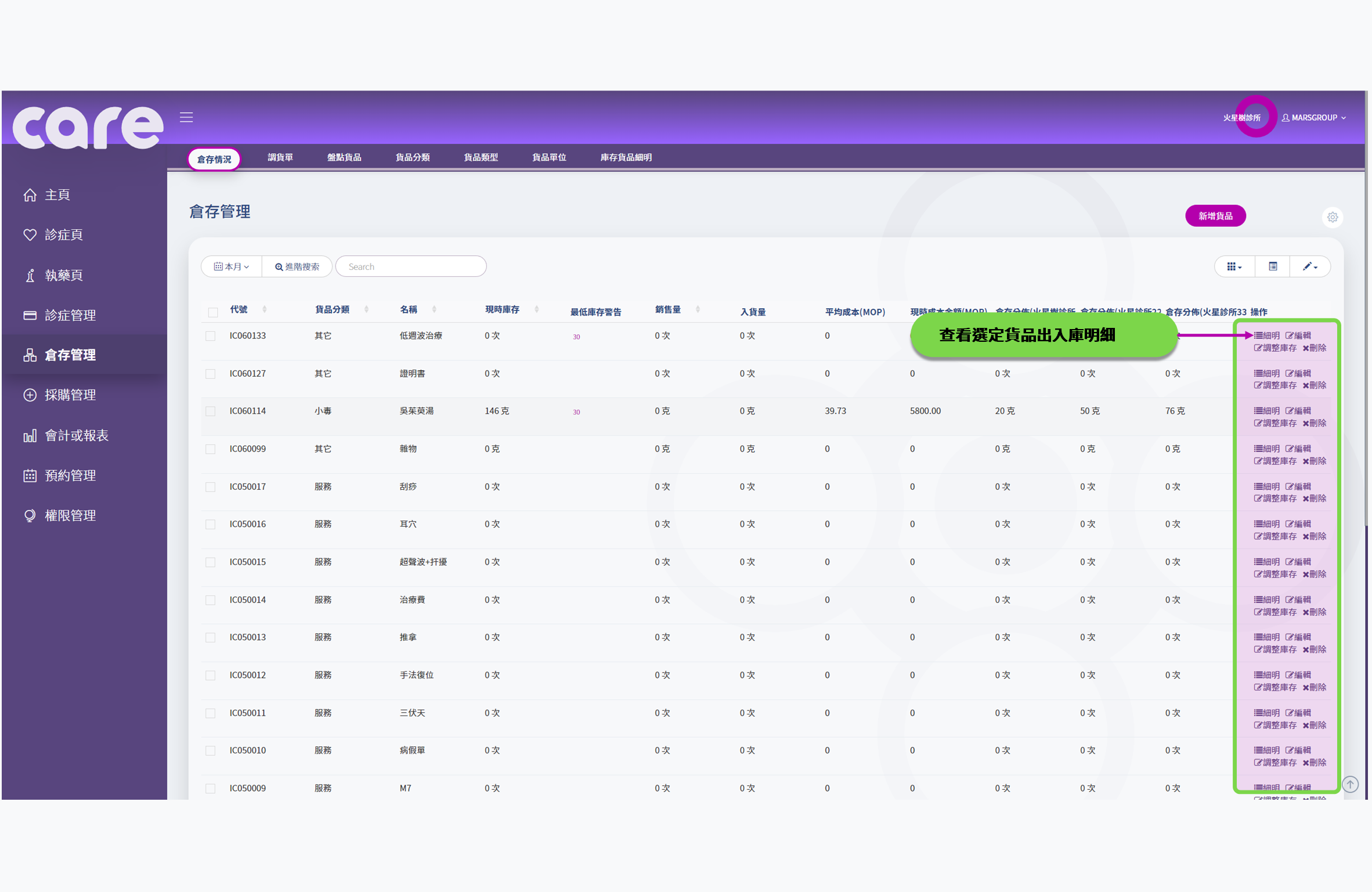Viewport: 1372px width, 892px height.
Task: Tick the checkbox for item IC060133
Action: click(211, 336)
